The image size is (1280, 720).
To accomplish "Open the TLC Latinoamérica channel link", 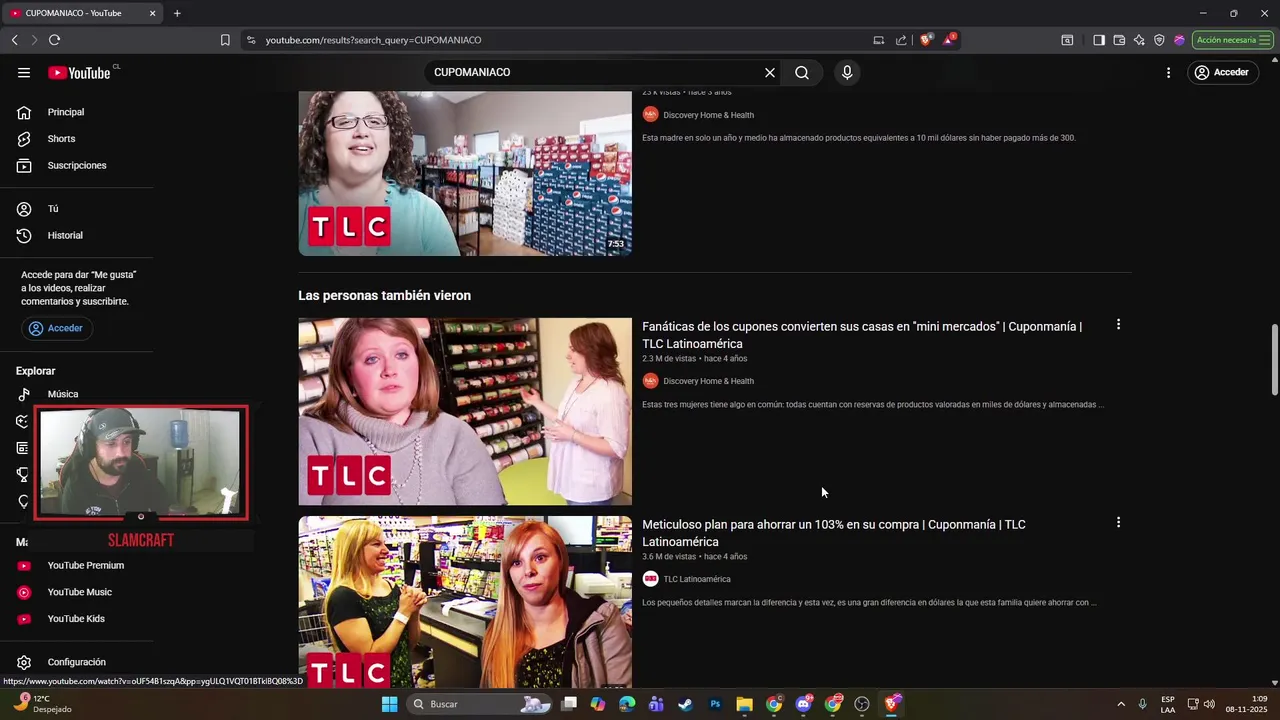I will (x=697, y=579).
